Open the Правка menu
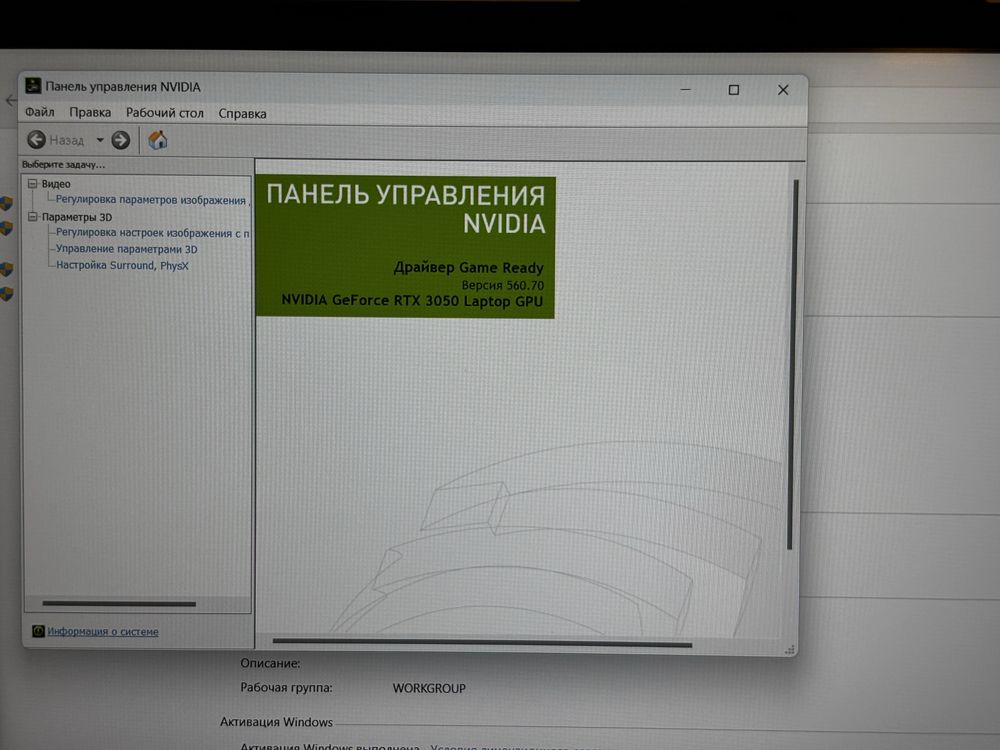 point(90,112)
